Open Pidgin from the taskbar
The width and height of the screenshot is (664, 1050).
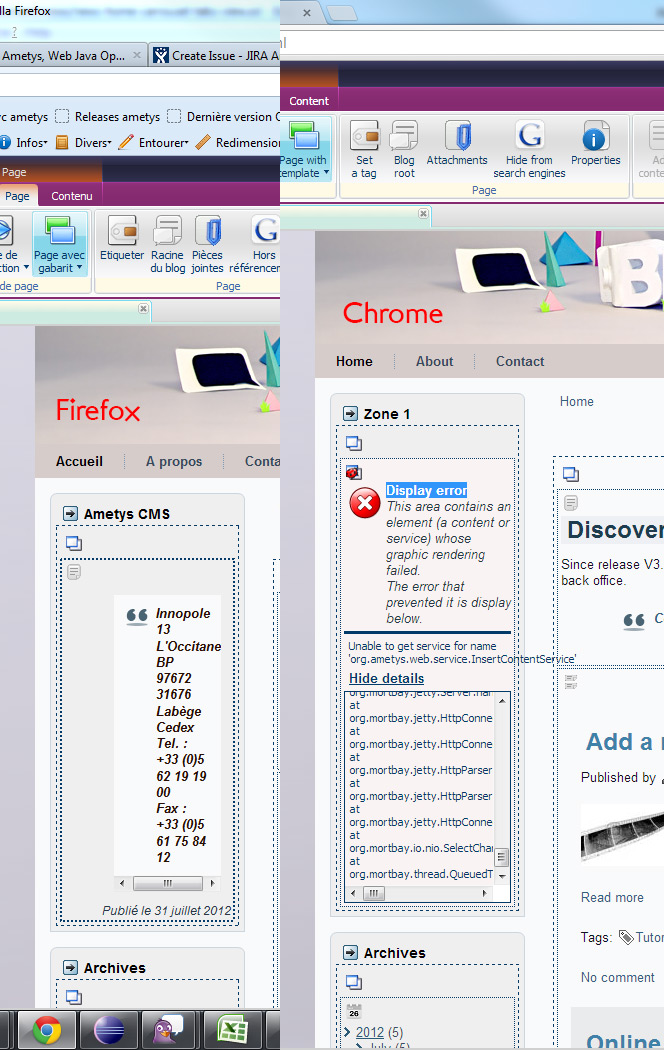coord(170,1029)
